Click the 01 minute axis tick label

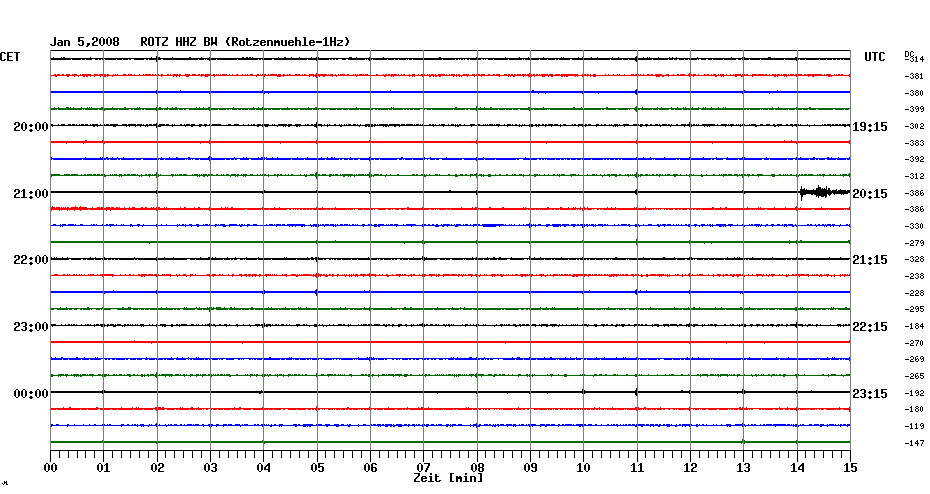coord(103,468)
